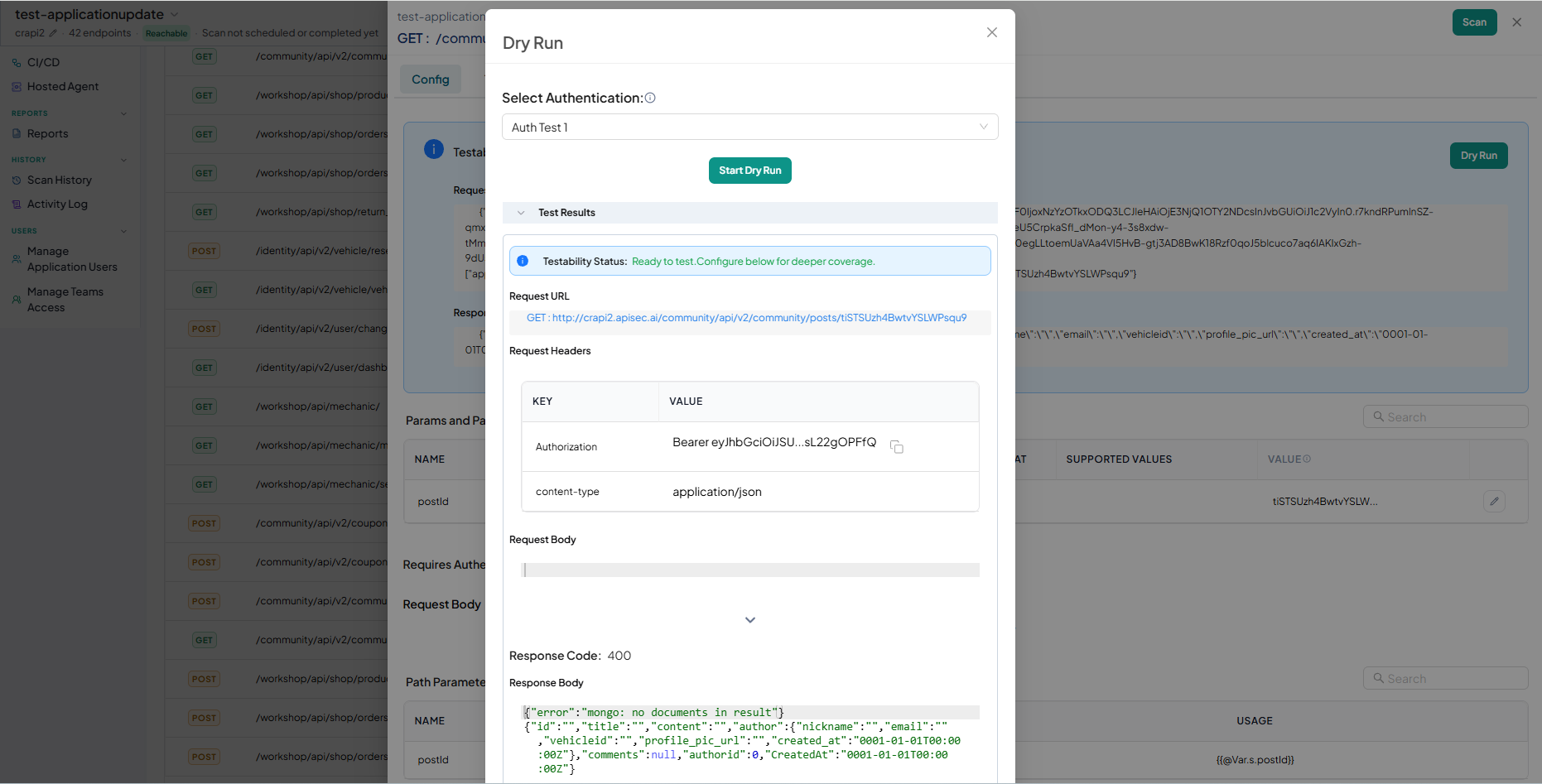
Task: Collapse the Test Results section
Action: coord(521,213)
